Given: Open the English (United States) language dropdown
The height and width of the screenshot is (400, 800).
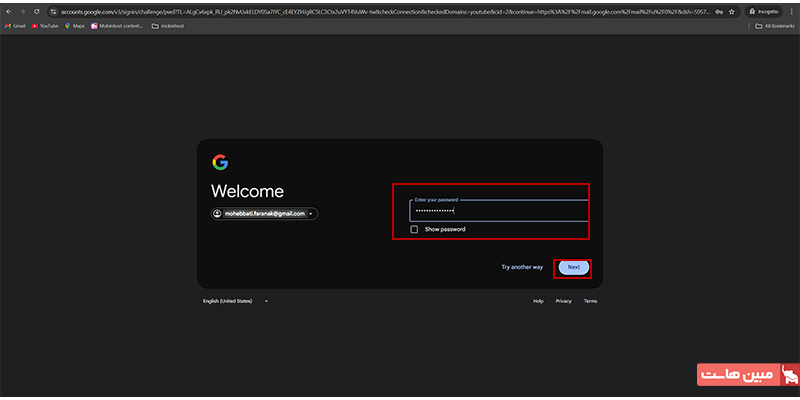Looking at the screenshot, I should 235,302.
